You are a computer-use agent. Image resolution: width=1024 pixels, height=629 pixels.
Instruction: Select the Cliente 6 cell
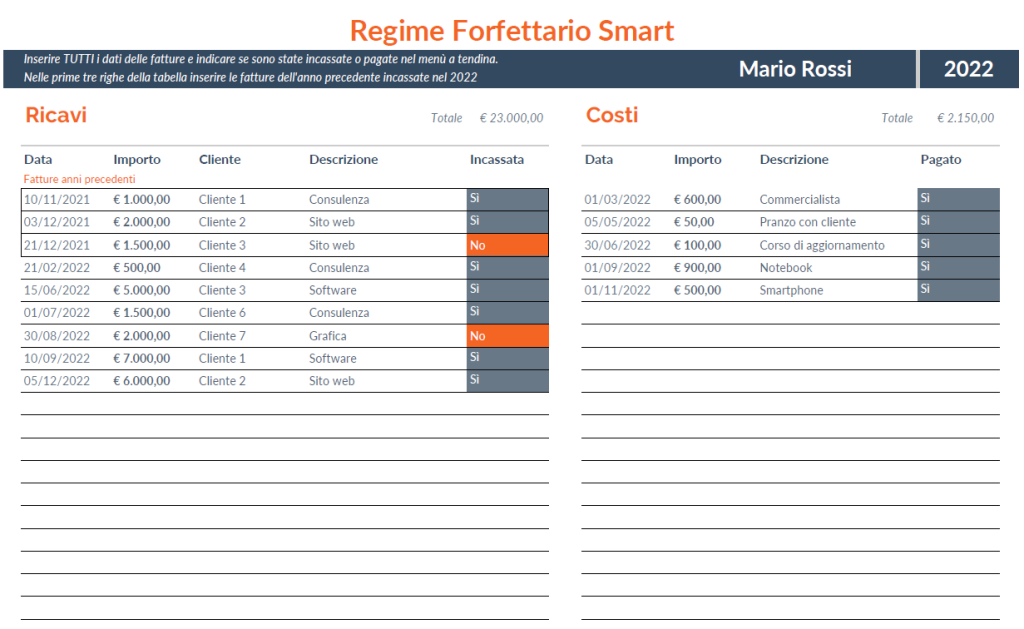pos(222,313)
